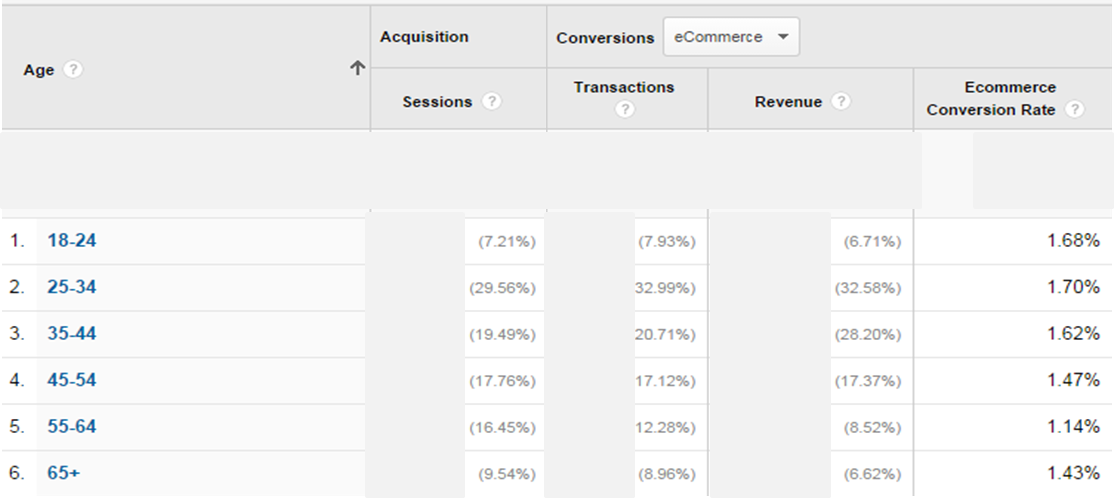Open the 25-34 age group link
Screen dimensions: 1114x498
(x=71, y=287)
